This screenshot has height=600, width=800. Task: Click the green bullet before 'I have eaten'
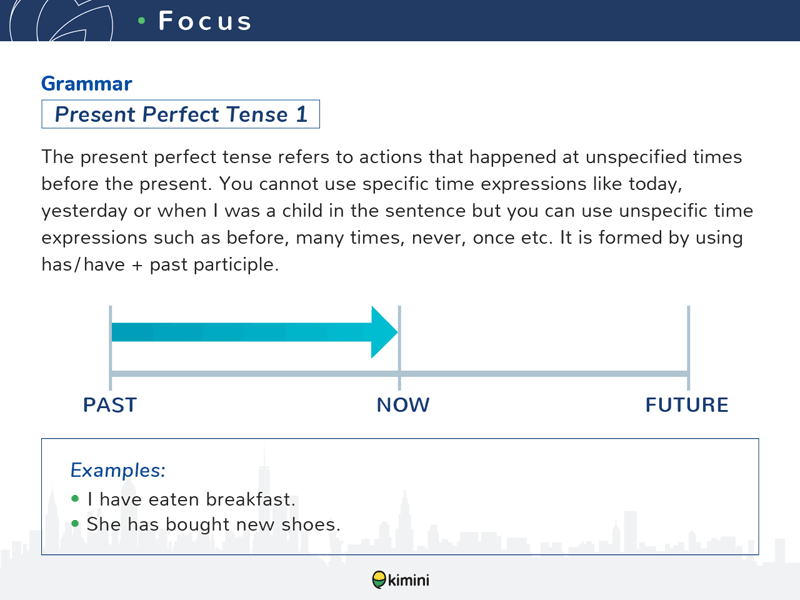76,498
